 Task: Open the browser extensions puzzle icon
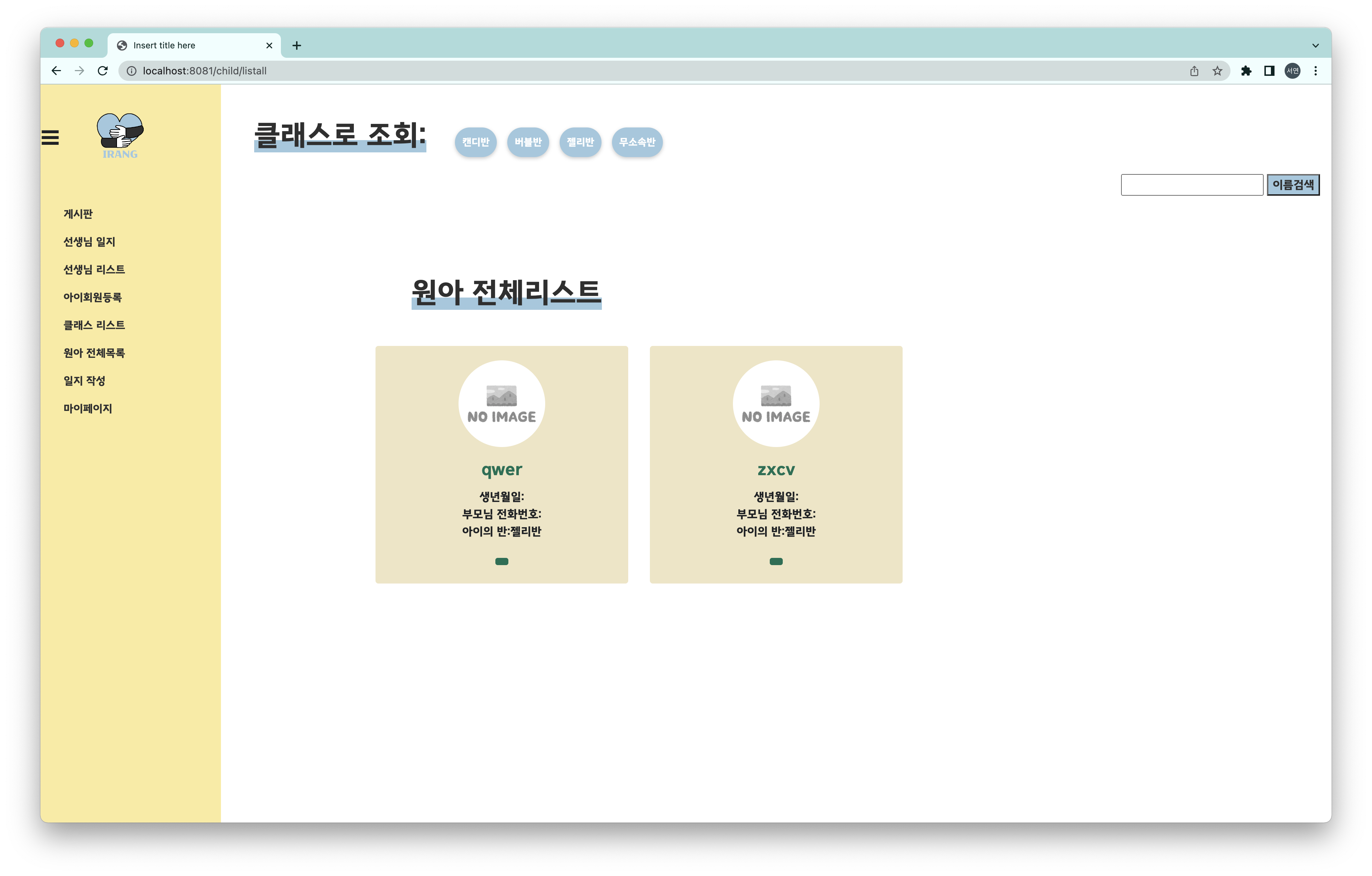pyautogui.click(x=1247, y=71)
